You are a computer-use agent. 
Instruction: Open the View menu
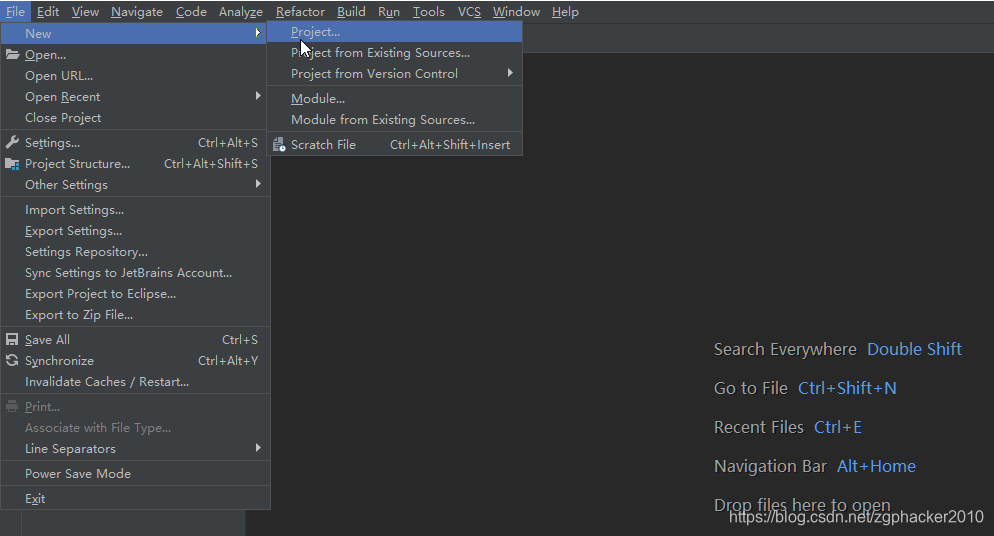click(85, 11)
